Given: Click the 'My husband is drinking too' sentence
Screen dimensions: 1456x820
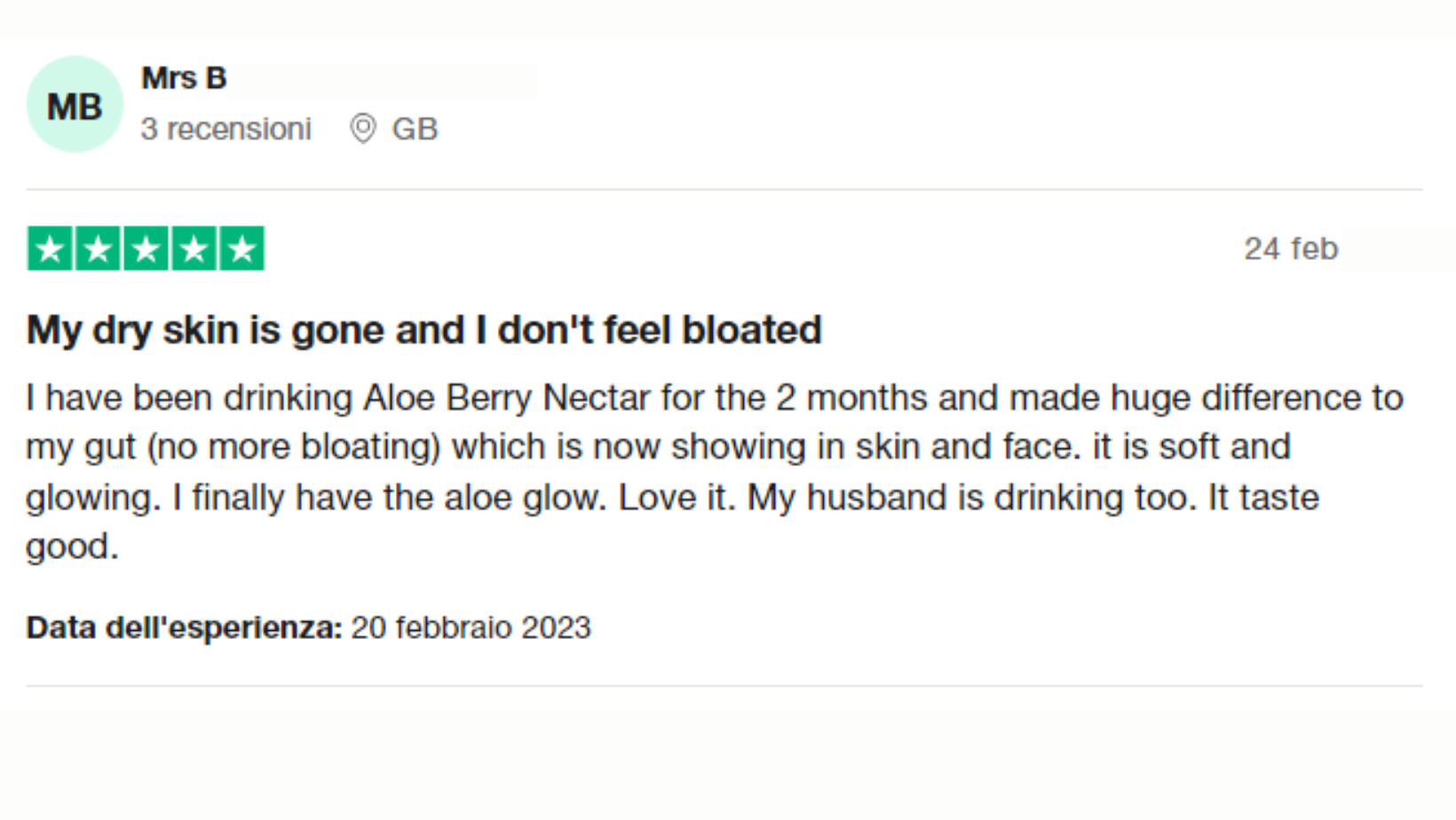Looking at the screenshot, I should tap(972, 497).
